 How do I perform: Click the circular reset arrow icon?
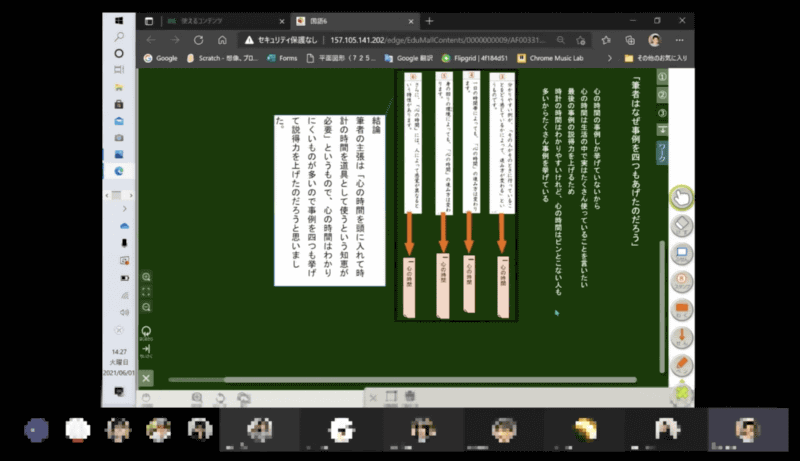click(146, 332)
